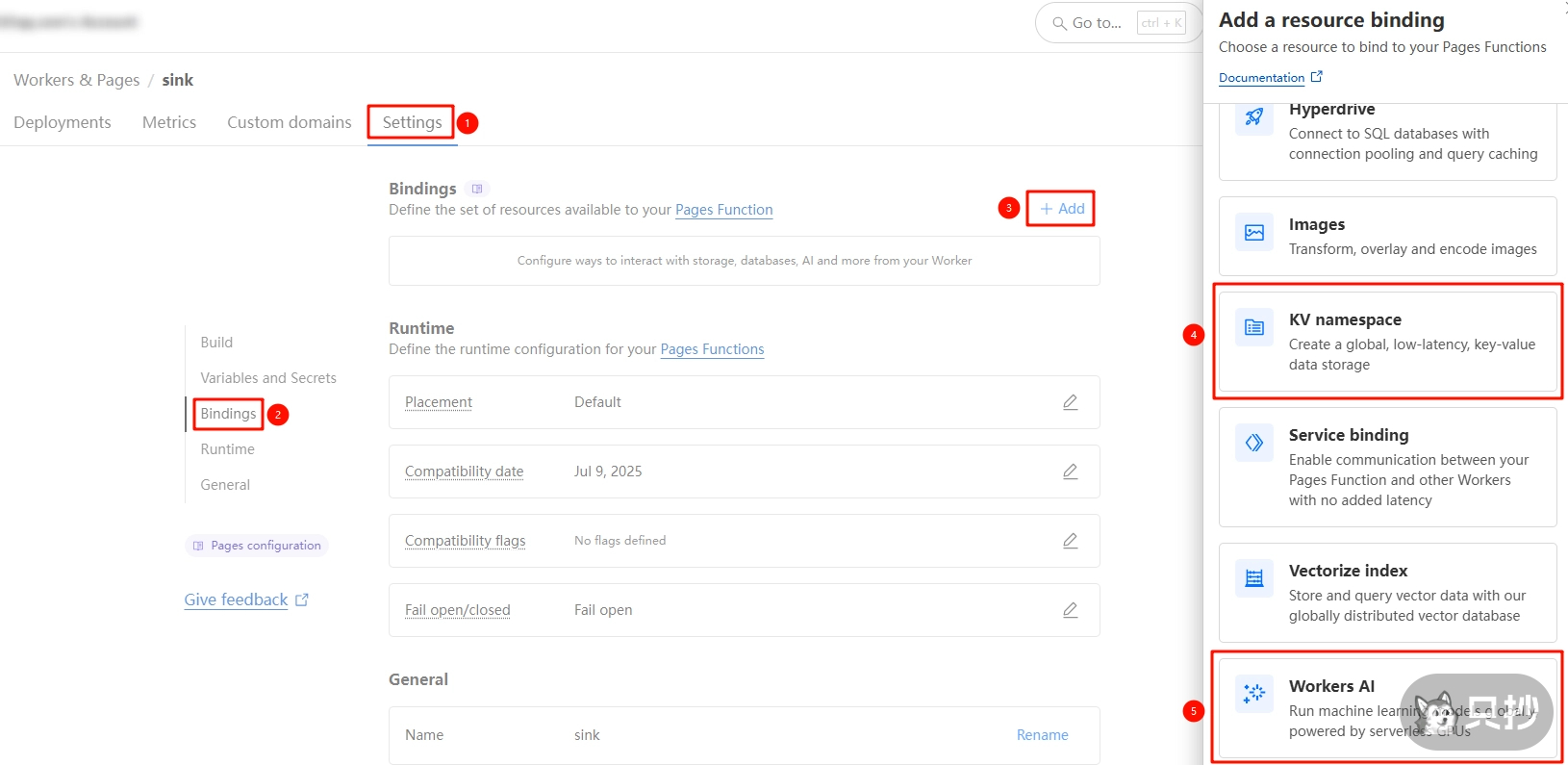Select Bindings in settings sidebar

228,414
